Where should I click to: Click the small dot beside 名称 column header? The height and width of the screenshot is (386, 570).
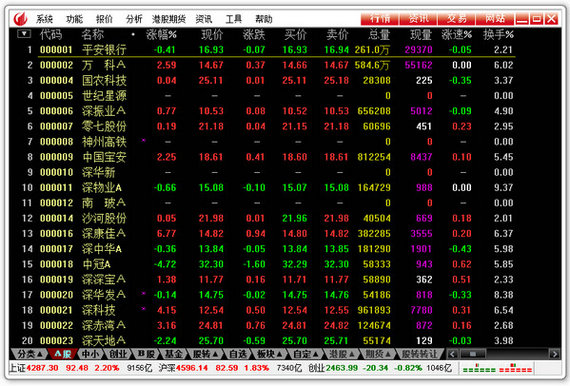[x=133, y=35]
